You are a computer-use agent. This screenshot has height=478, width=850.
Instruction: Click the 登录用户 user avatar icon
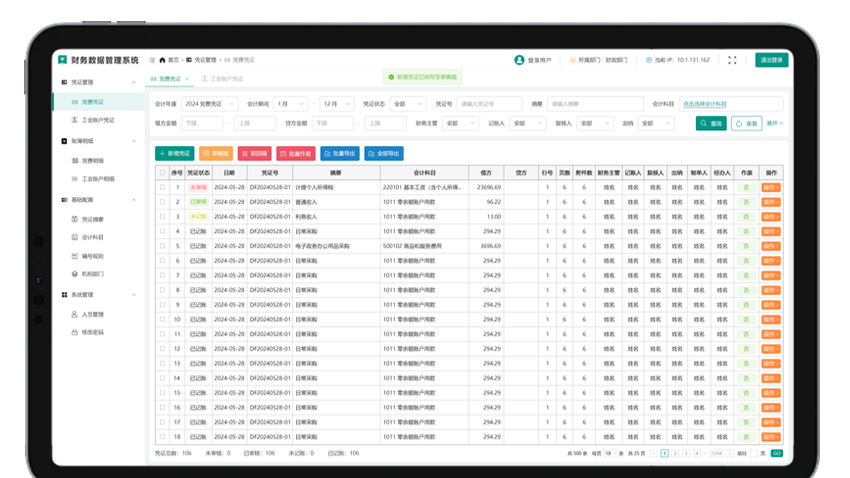(519, 60)
